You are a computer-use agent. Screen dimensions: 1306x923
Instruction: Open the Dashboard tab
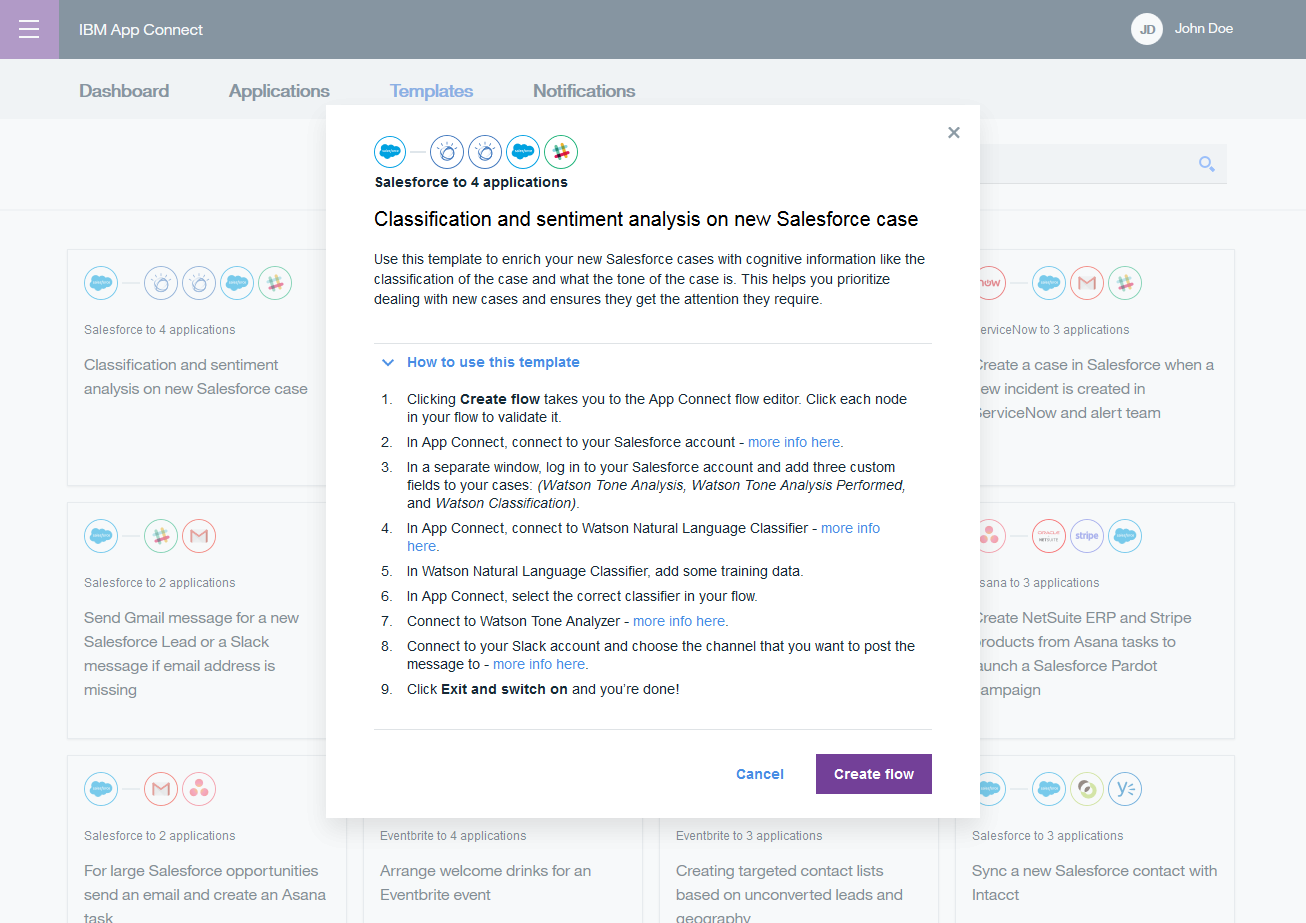click(124, 91)
